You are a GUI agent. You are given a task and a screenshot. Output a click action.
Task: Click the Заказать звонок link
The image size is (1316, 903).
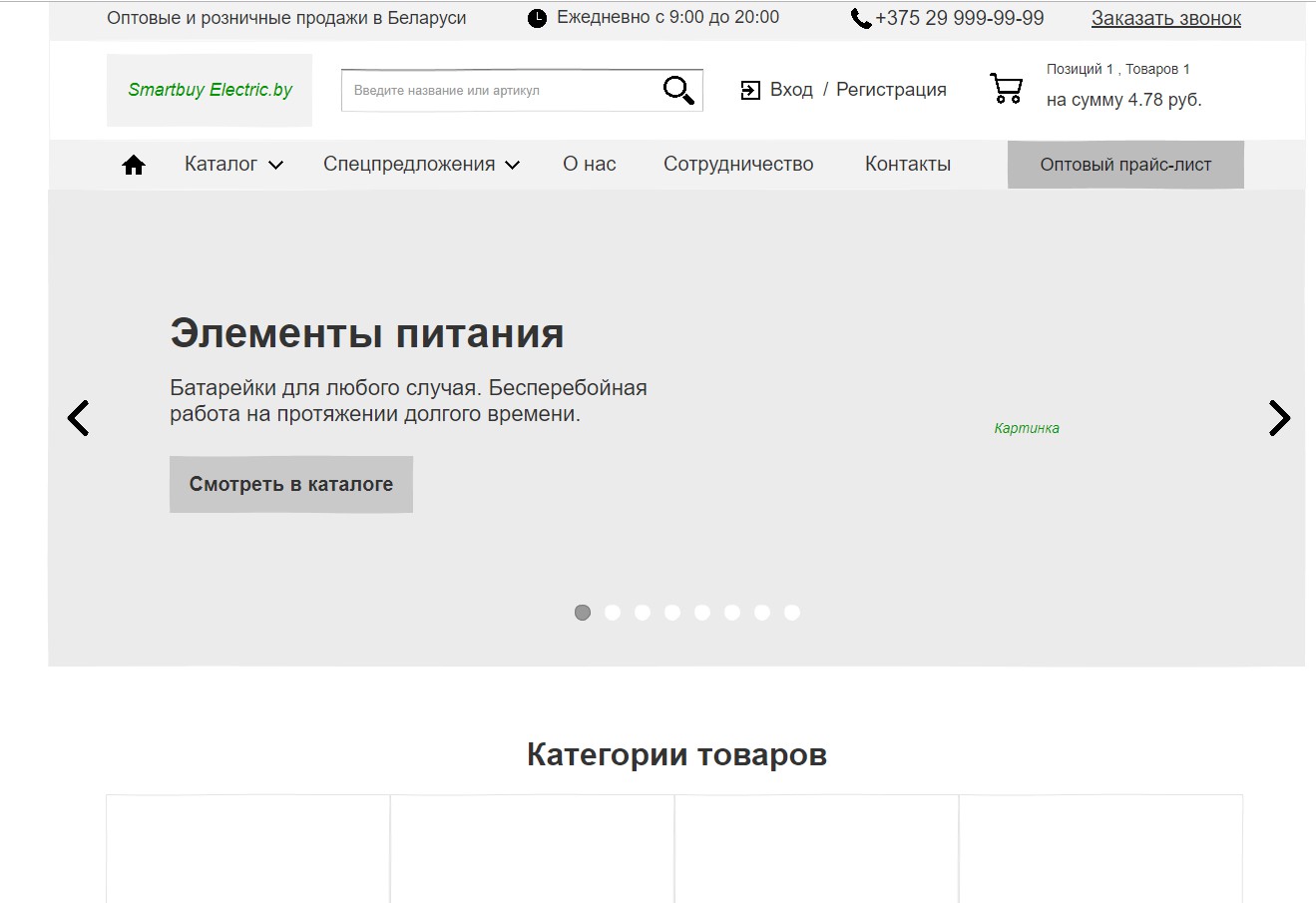[x=1166, y=18]
